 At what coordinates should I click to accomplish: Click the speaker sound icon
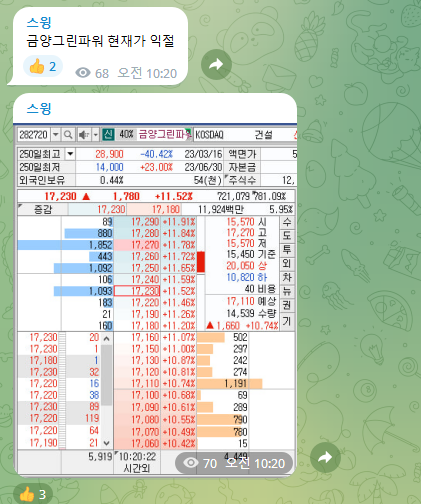click(x=83, y=135)
